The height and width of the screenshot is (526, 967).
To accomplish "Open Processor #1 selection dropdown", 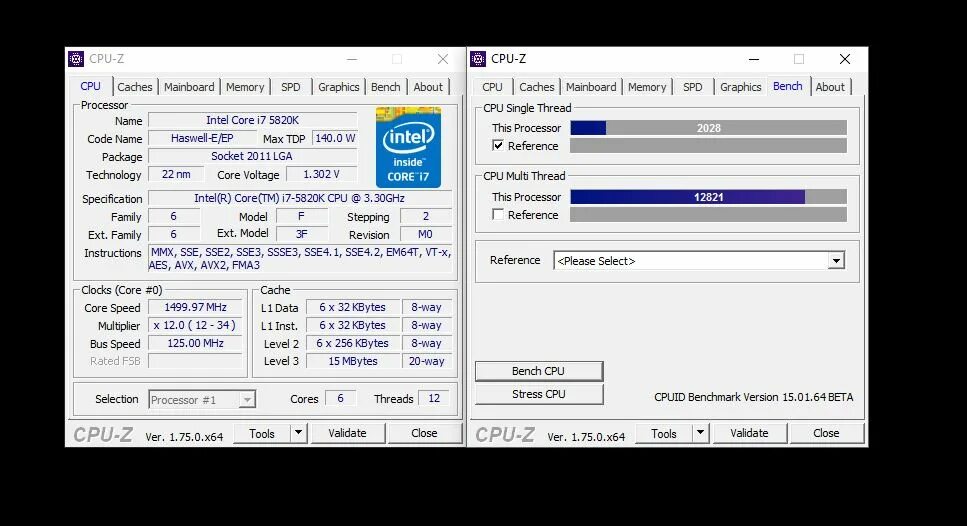I will 247,400.
